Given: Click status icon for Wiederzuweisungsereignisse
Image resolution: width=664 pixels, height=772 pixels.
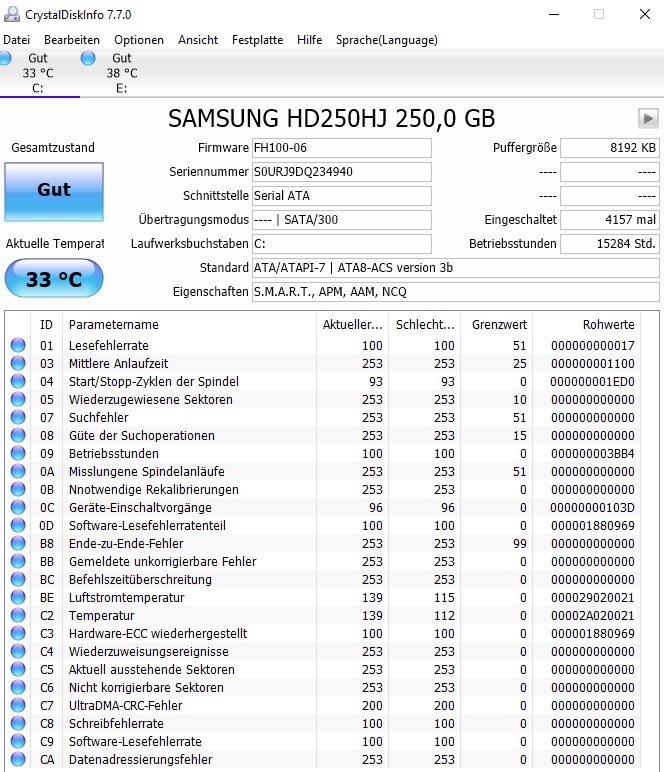Looking at the screenshot, I should tap(18, 651).
